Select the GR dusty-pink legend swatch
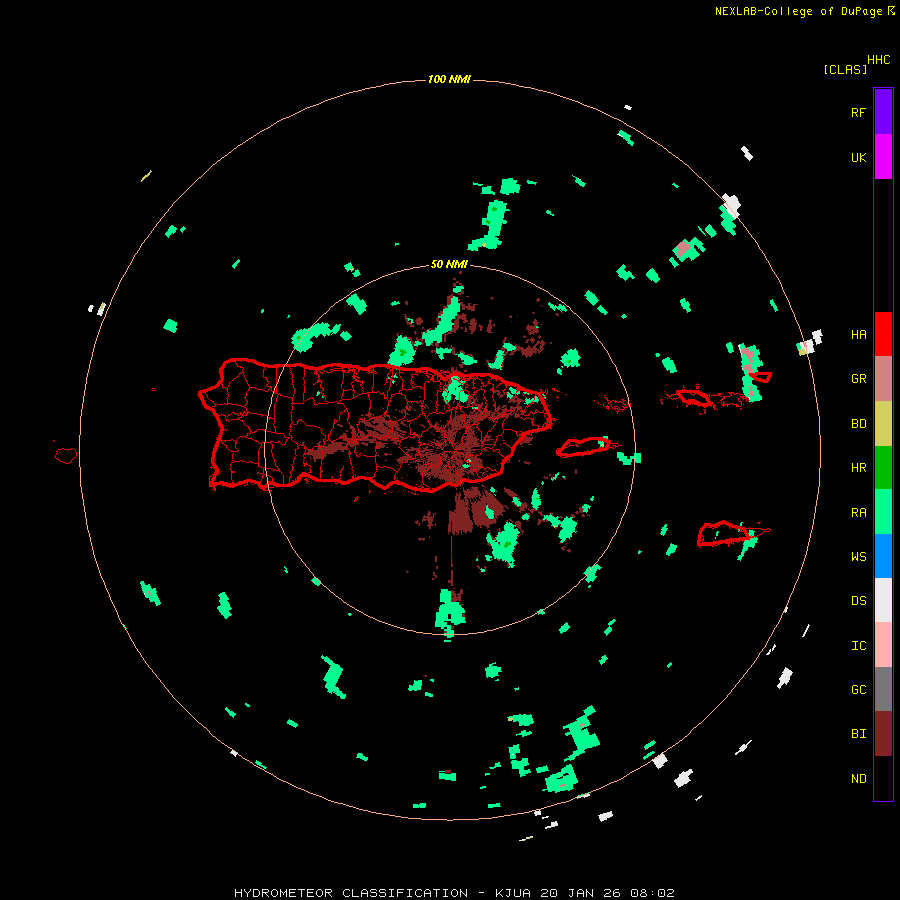Viewport: 900px width, 900px height. coord(883,379)
